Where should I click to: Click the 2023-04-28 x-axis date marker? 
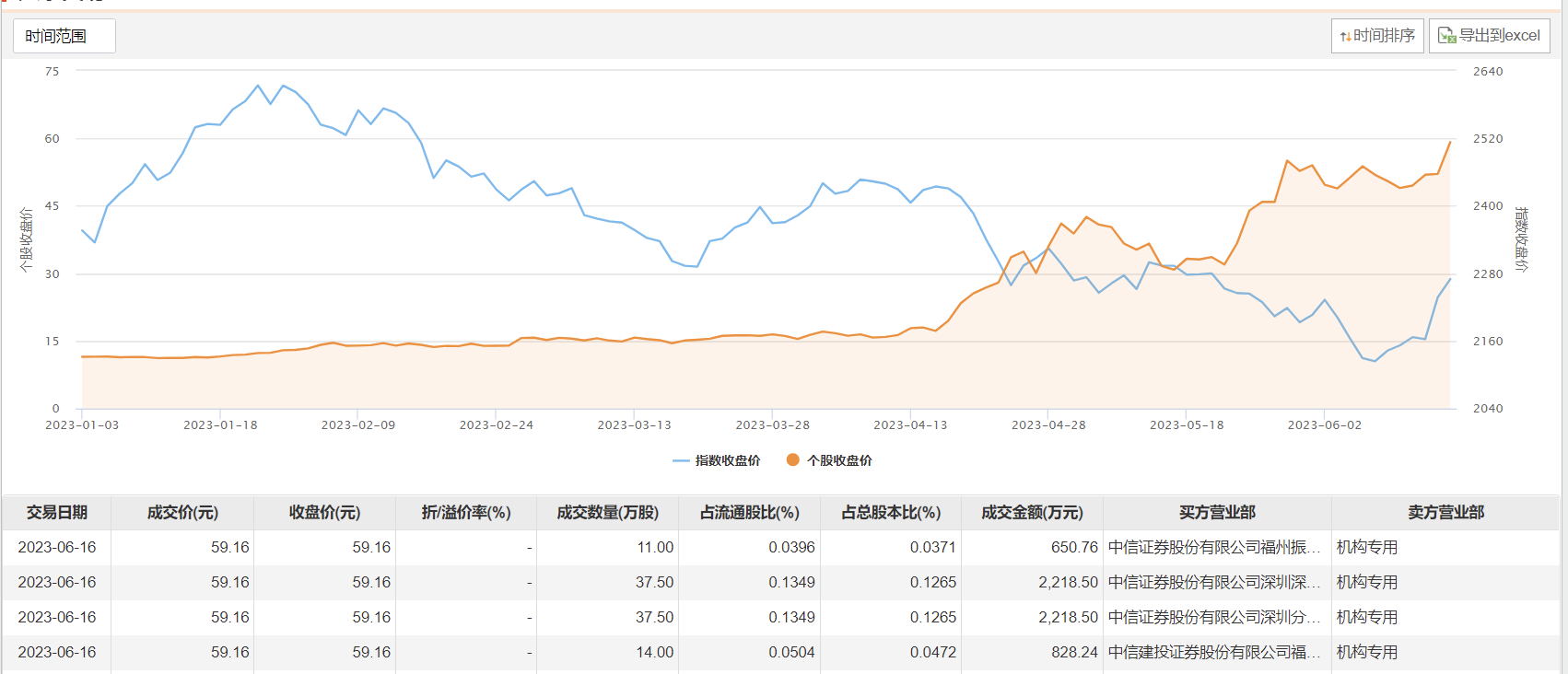tap(1048, 425)
